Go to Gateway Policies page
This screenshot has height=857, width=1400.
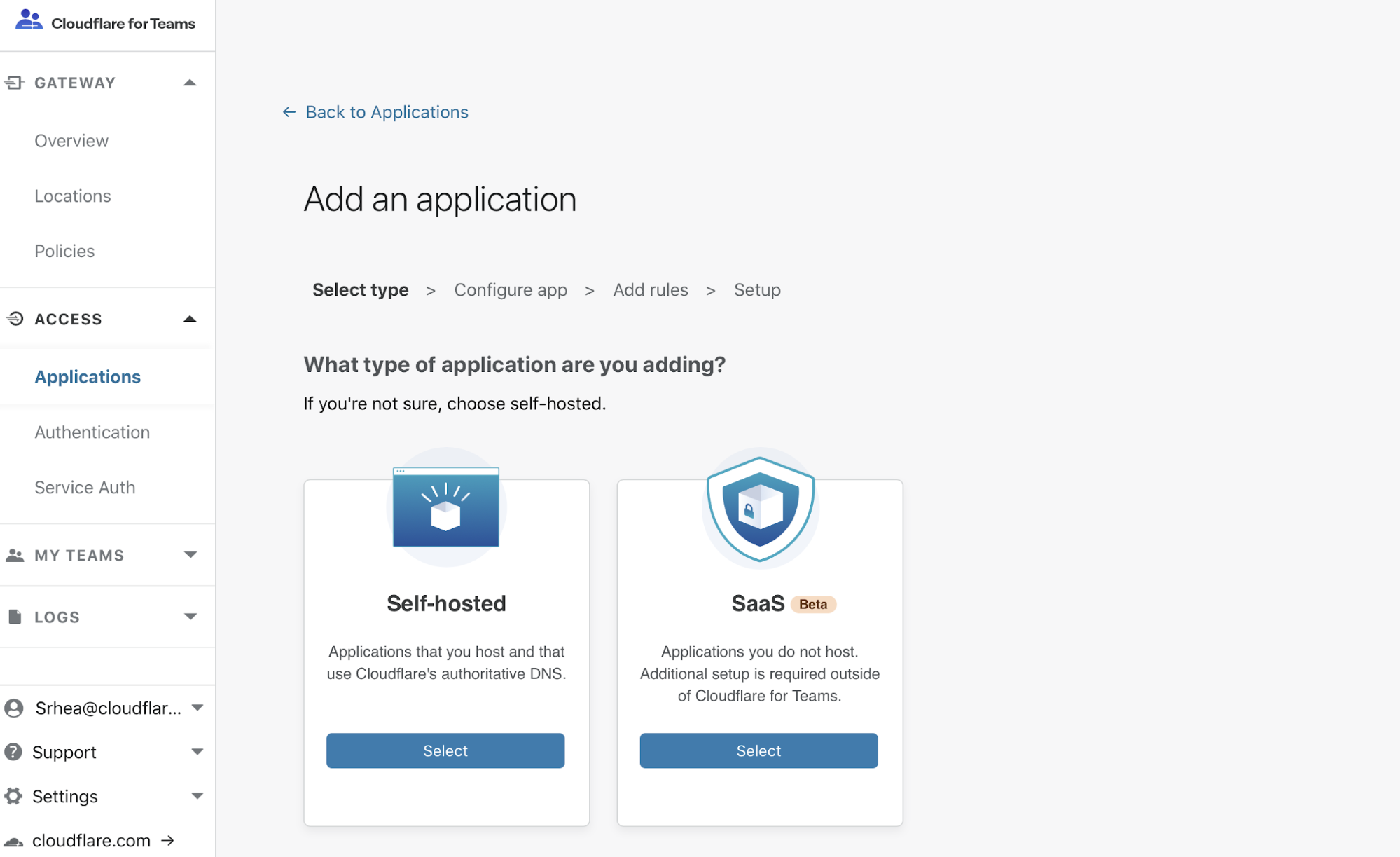[x=64, y=251]
